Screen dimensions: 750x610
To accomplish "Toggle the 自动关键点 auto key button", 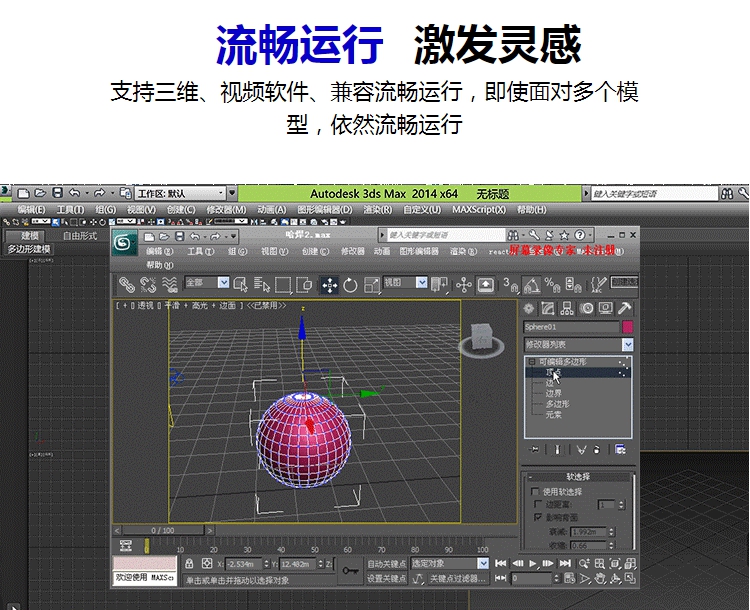I will pyautogui.click(x=386, y=564).
